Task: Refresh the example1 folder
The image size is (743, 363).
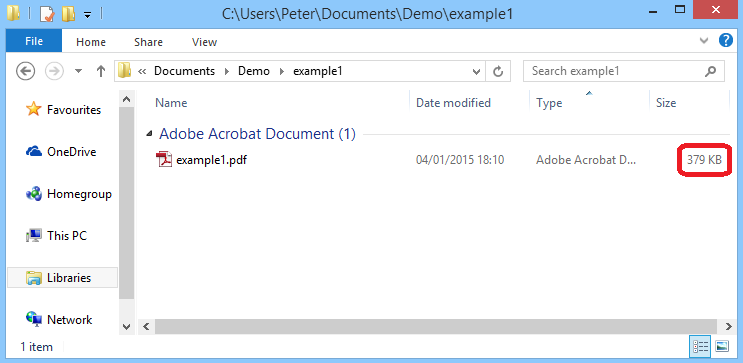Action: [x=498, y=72]
